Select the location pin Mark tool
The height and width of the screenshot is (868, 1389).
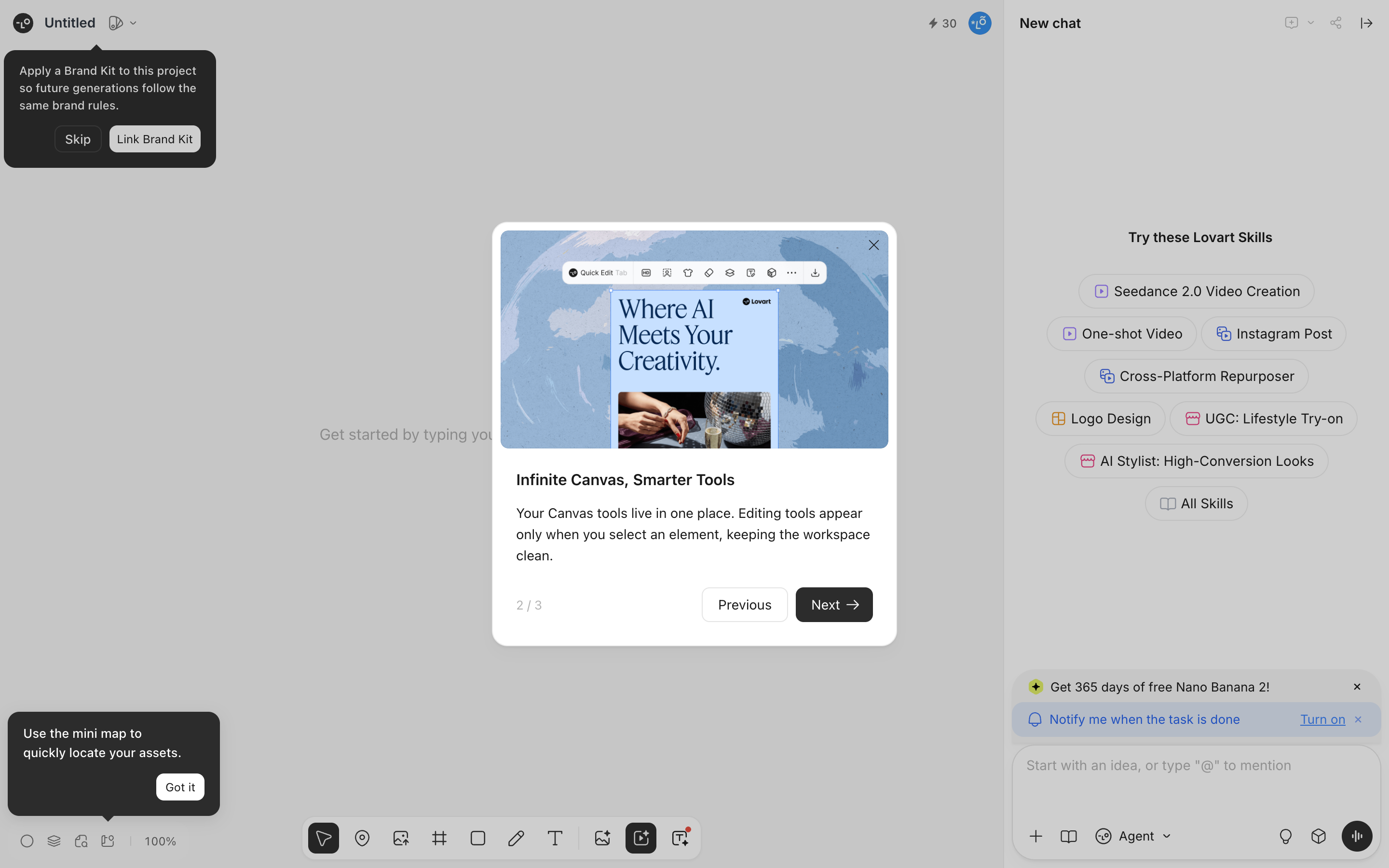click(x=362, y=838)
